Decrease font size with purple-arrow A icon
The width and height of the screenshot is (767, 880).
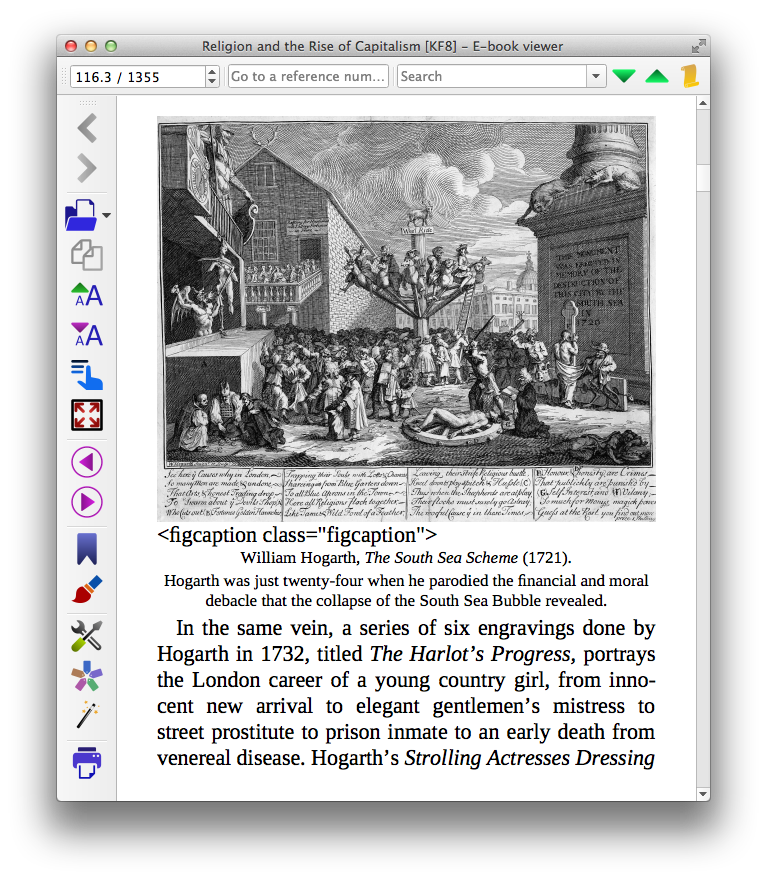pyautogui.click(x=87, y=334)
